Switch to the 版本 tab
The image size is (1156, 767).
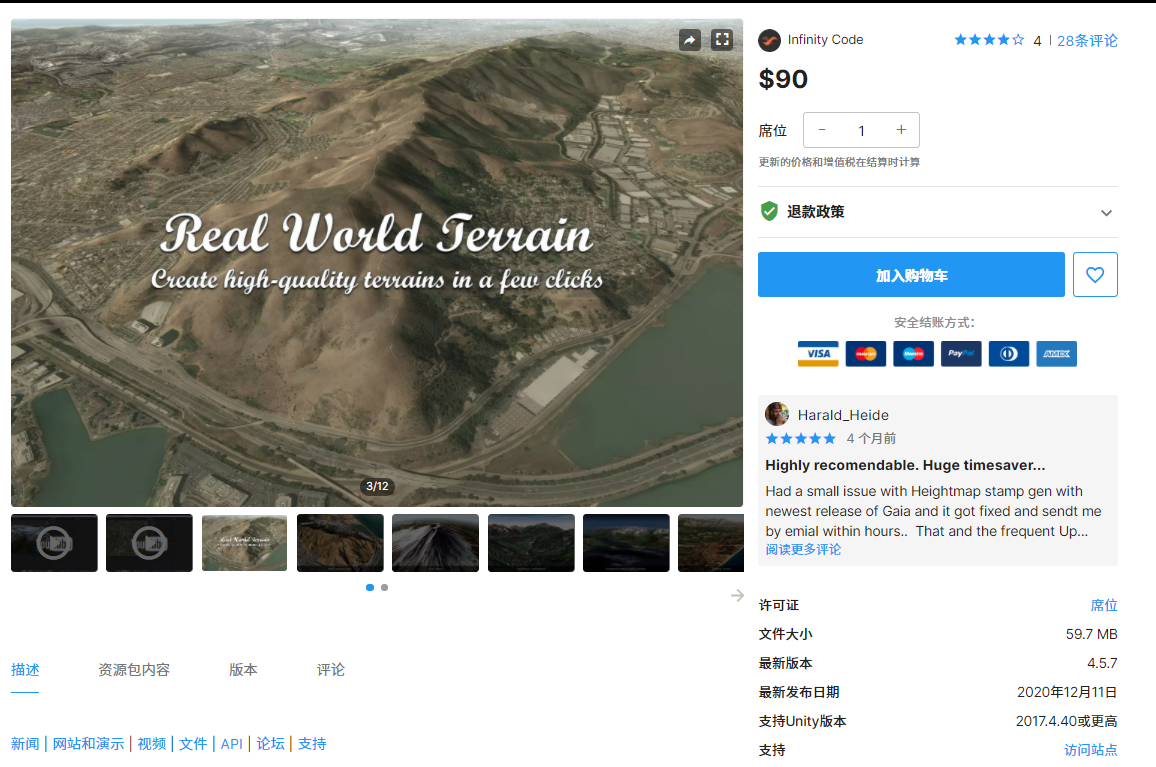point(243,670)
